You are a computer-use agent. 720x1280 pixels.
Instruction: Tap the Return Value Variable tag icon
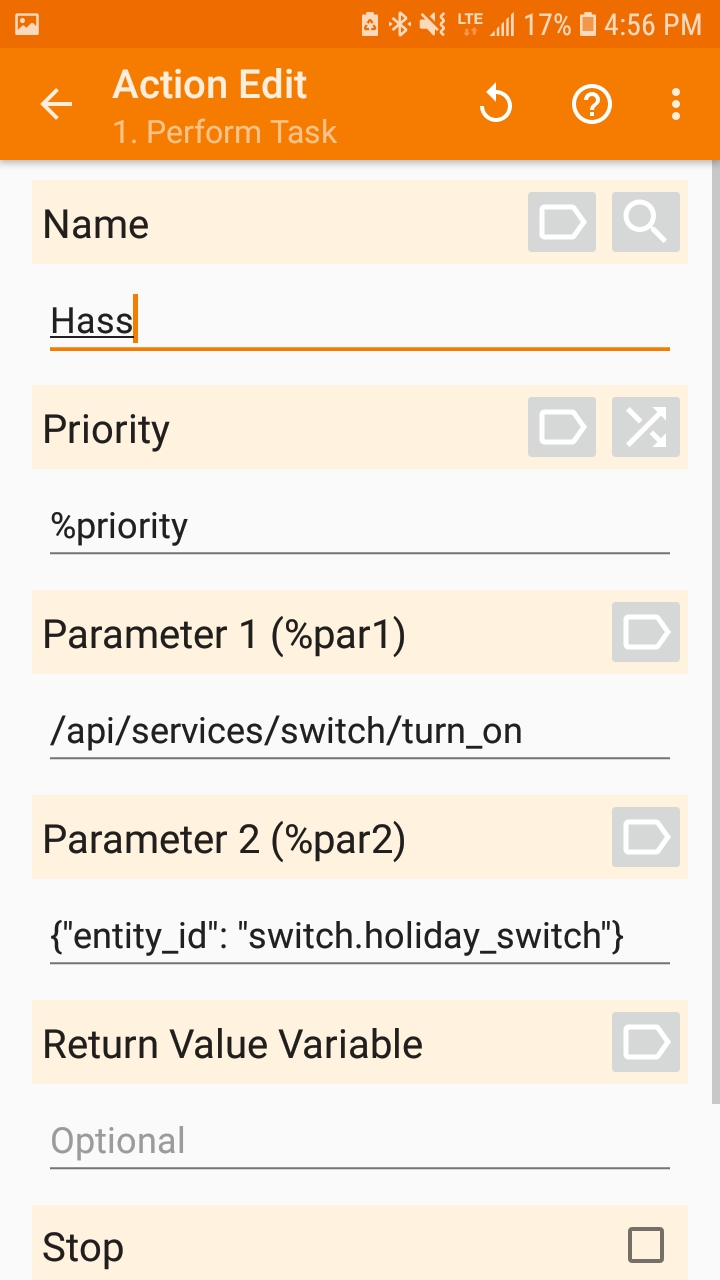point(645,1043)
